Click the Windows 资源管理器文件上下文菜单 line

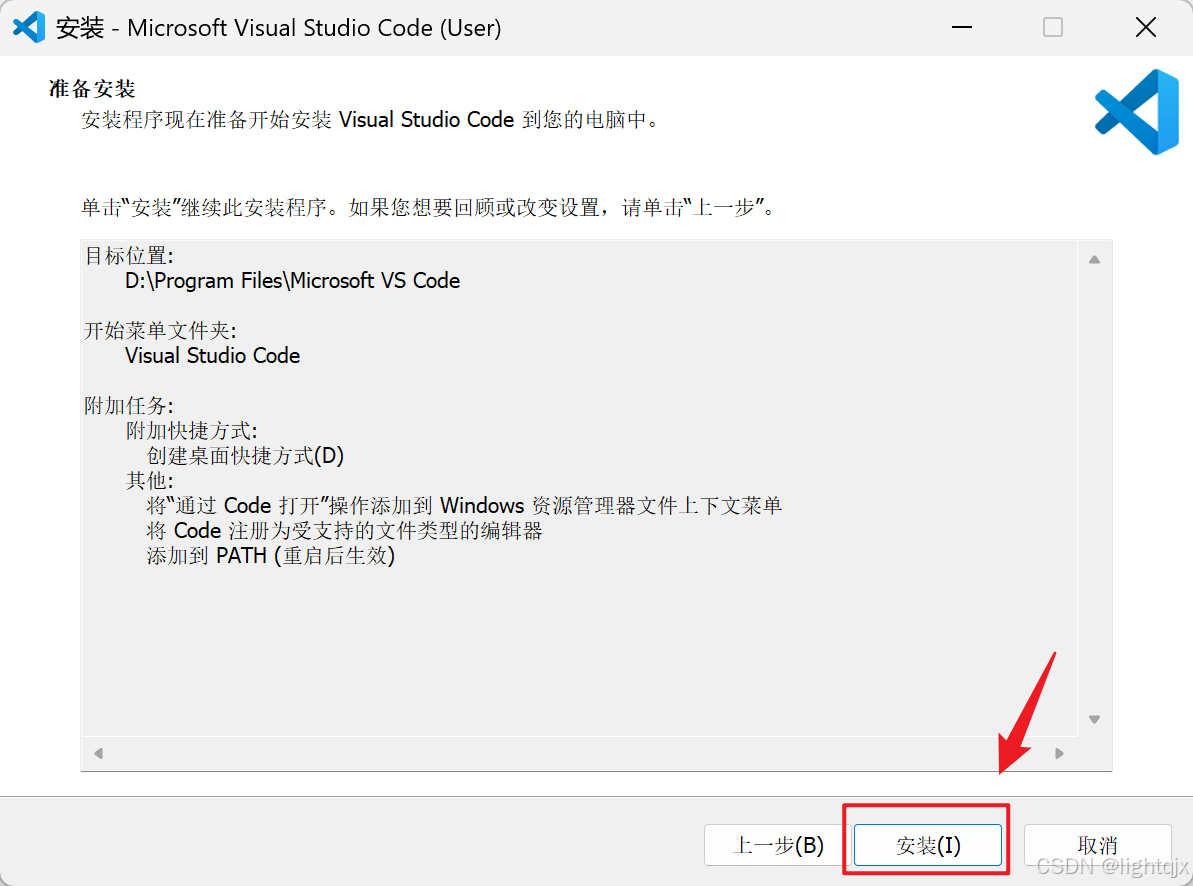pyautogui.click(x=464, y=505)
